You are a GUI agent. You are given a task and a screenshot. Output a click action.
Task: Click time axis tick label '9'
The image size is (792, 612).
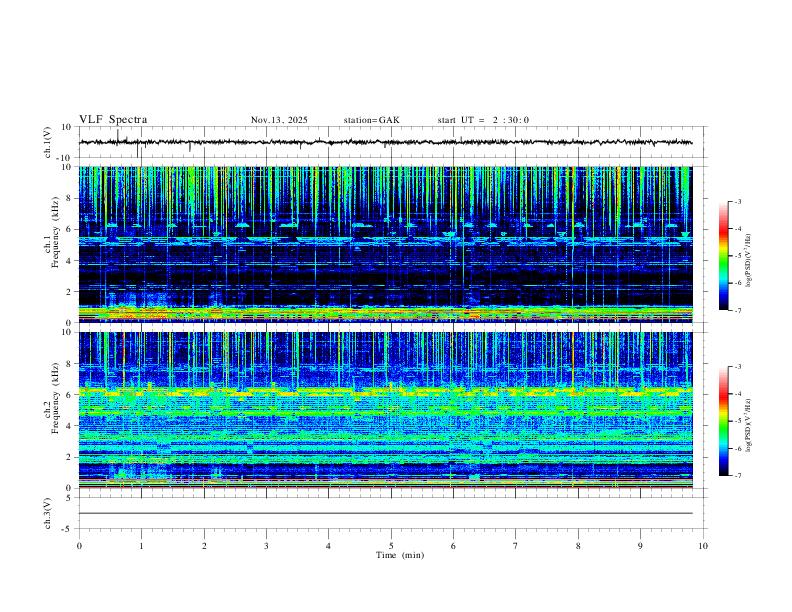click(640, 546)
